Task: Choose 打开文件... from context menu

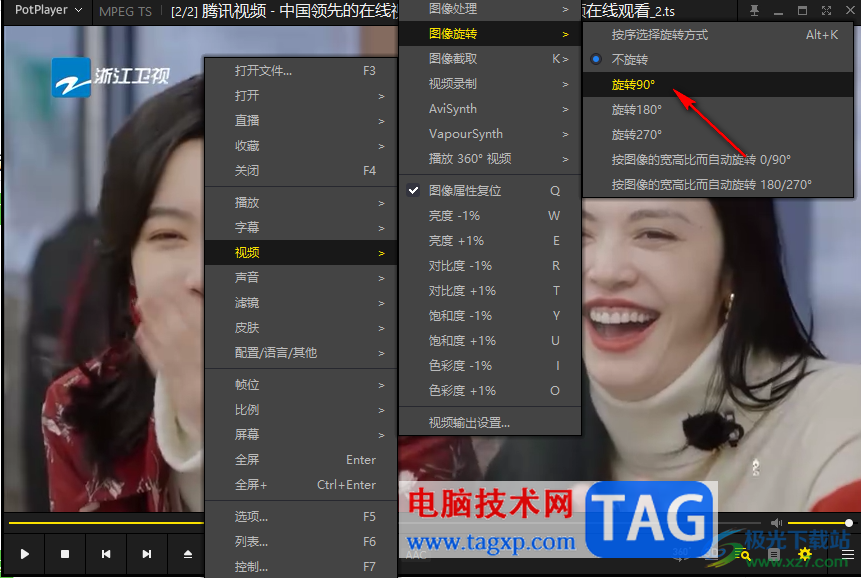Action: pos(301,71)
